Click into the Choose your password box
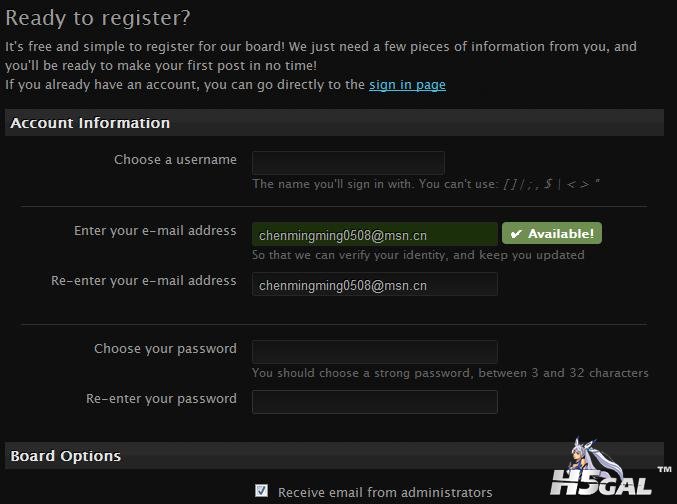677x504 pixels. pos(375,352)
